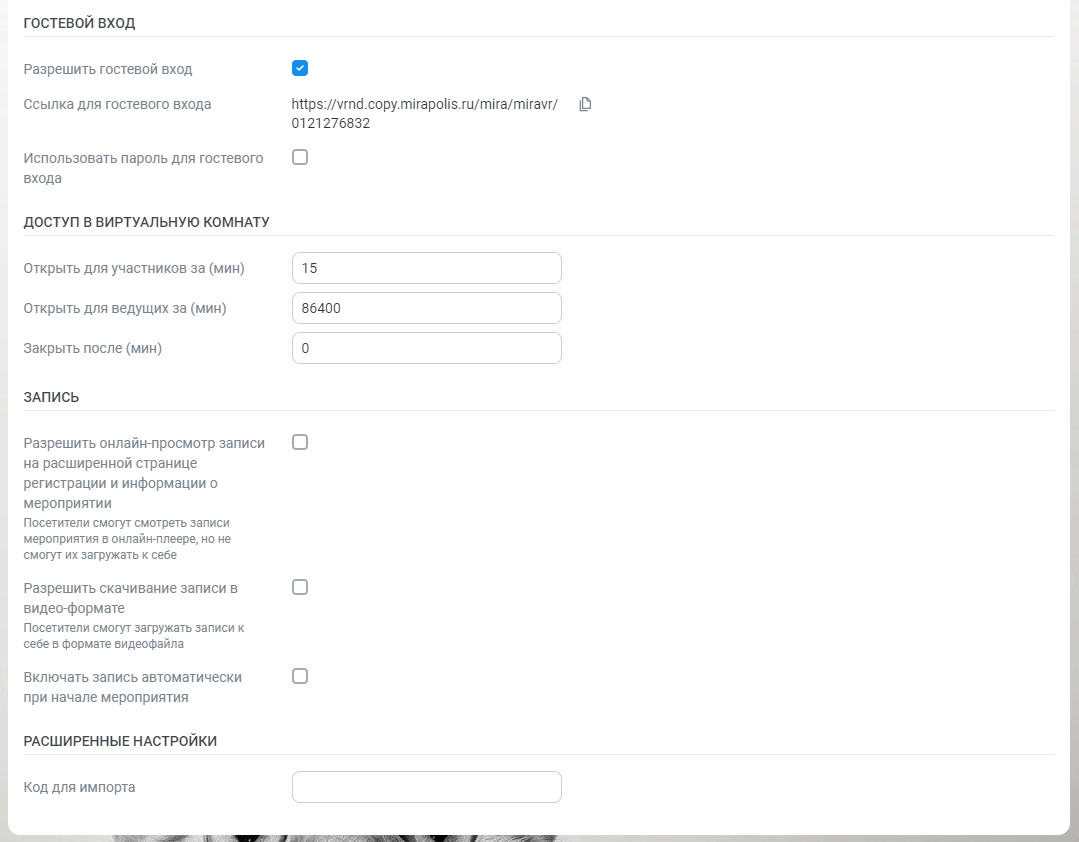Select the 'Закрыть после (мин)' input

427,348
